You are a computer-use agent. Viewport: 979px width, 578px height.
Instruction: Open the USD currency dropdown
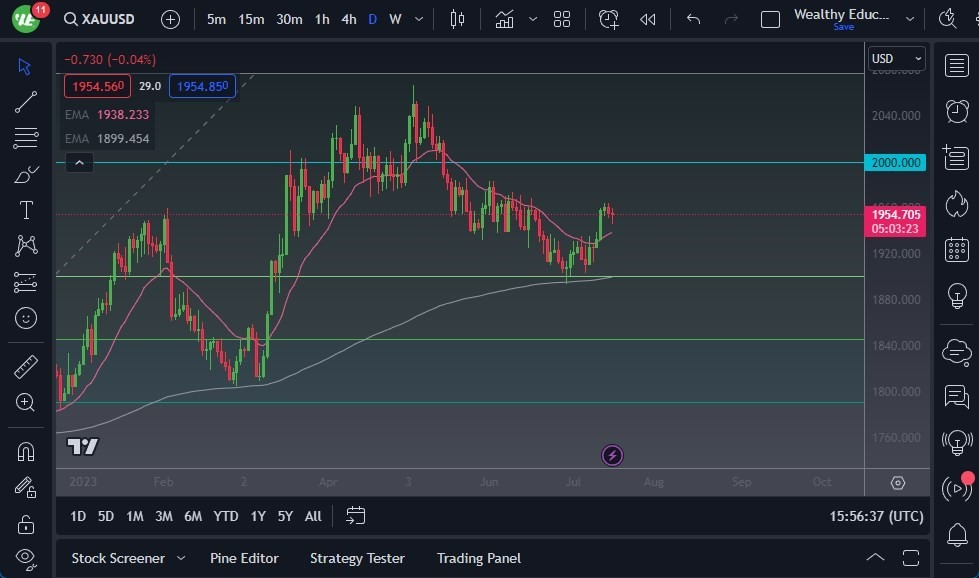click(896, 59)
